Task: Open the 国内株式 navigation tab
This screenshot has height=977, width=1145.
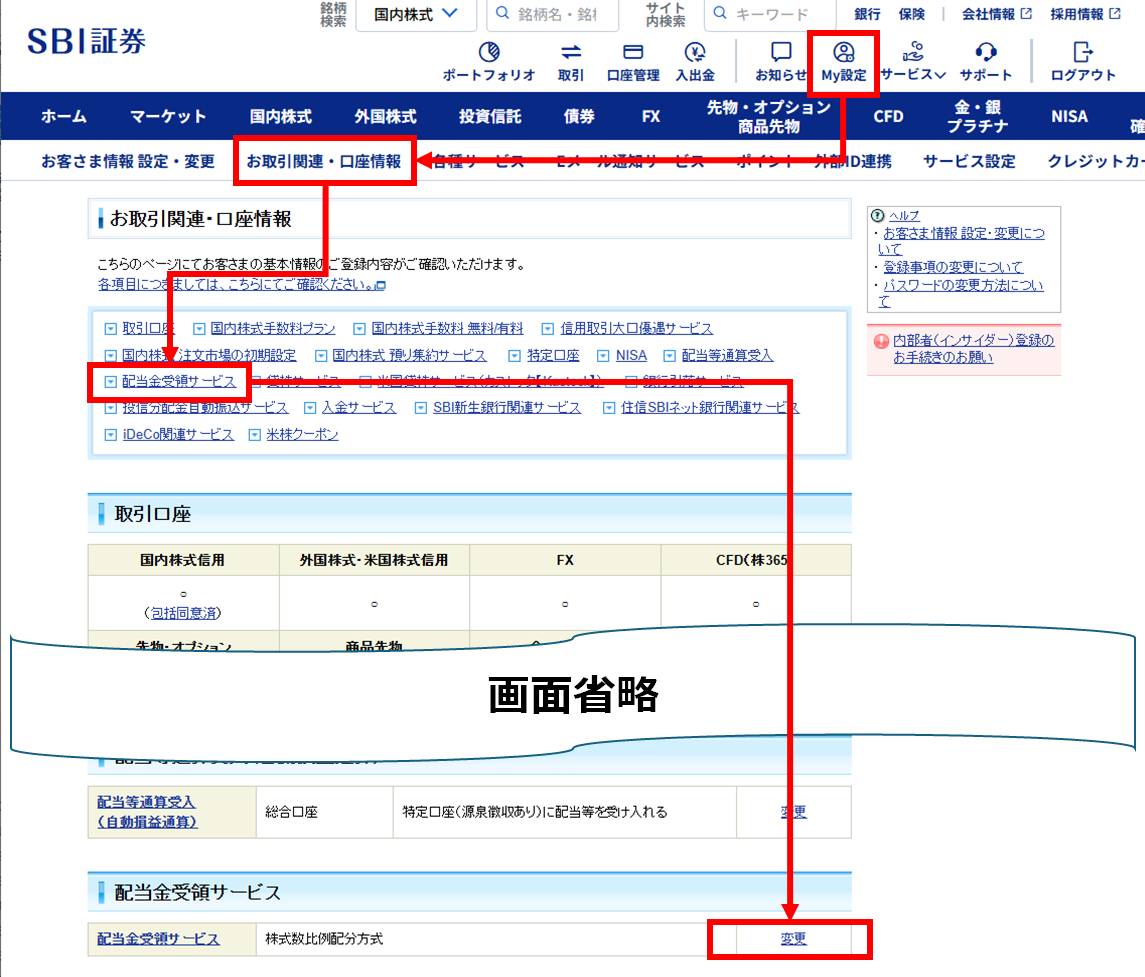Action: pos(280,116)
